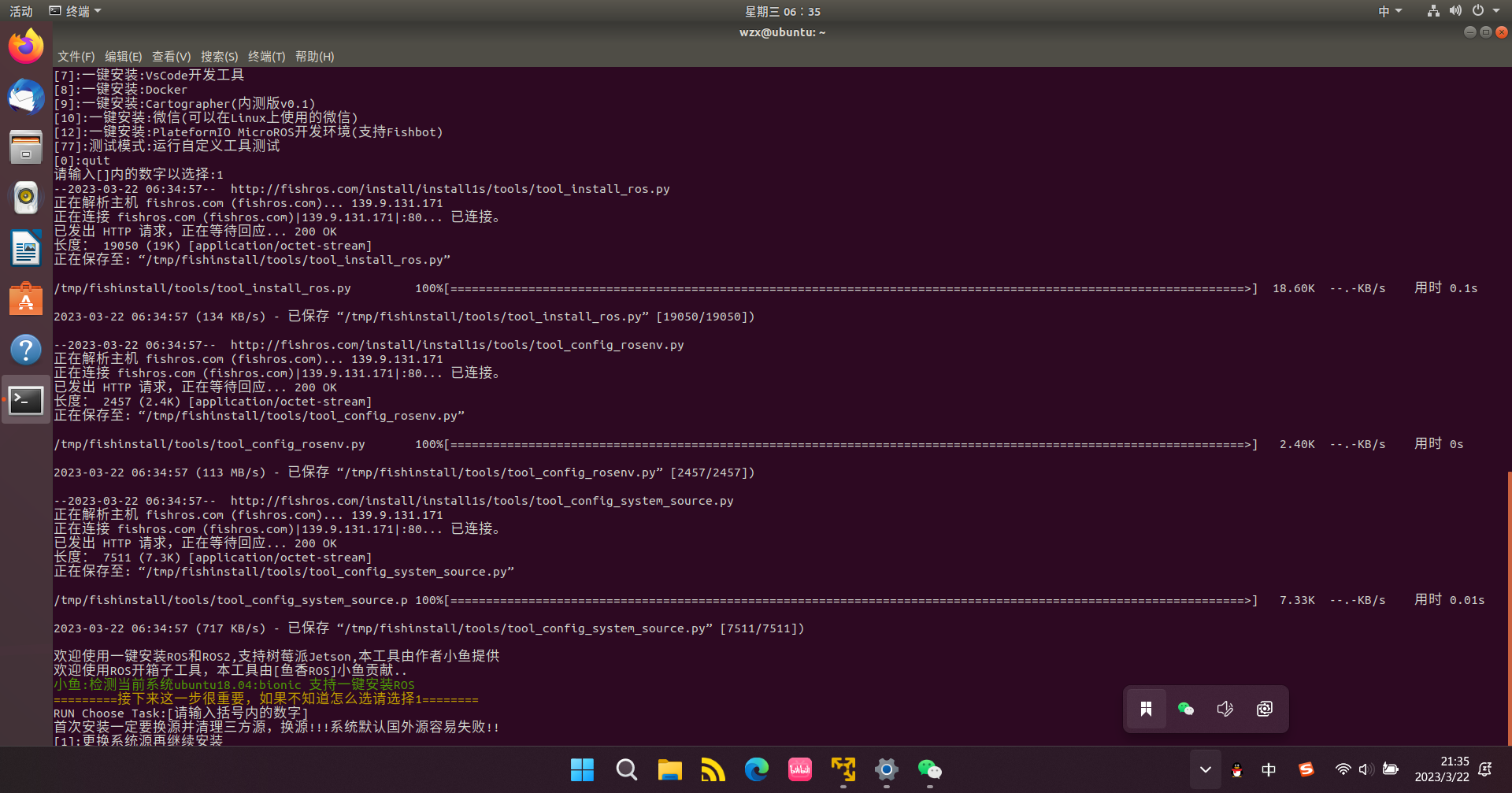The width and height of the screenshot is (1512, 793).
Task: Maximize the terminal window
Action: coord(1485,32)
